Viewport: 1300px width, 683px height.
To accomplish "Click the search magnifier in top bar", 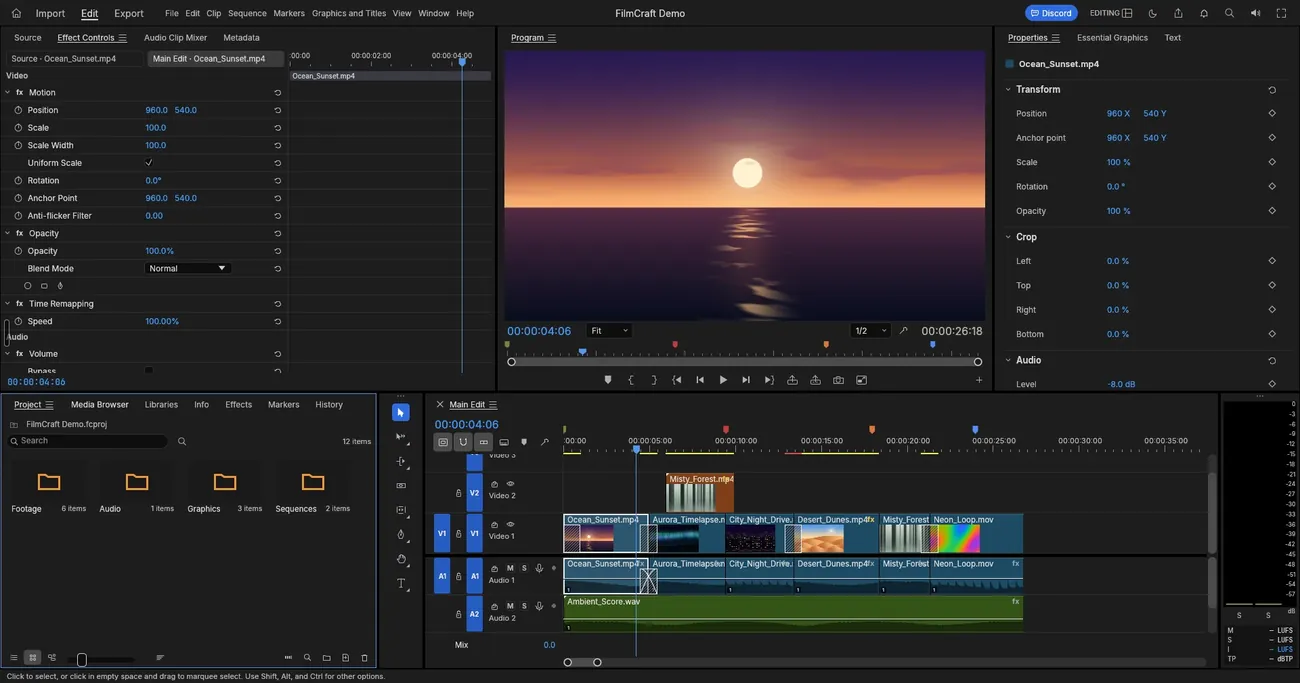I will [x=1230, y=13].
